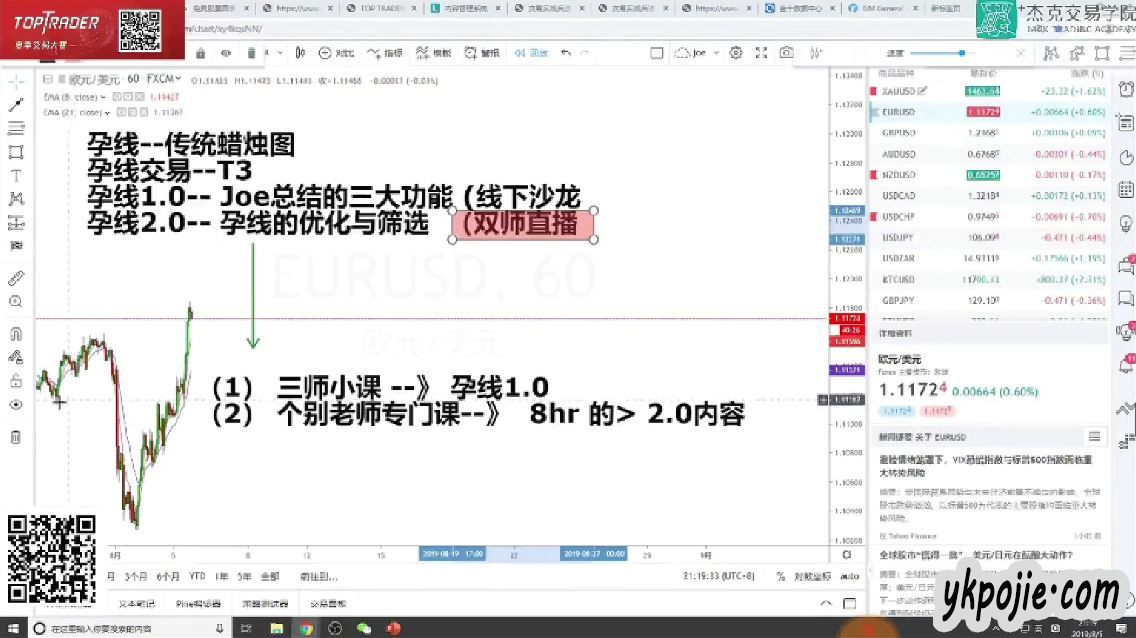The image size is (1136, 638).
Task: Select the 3-month time range button
Action: pyautogui.click(x=136, y=576)
